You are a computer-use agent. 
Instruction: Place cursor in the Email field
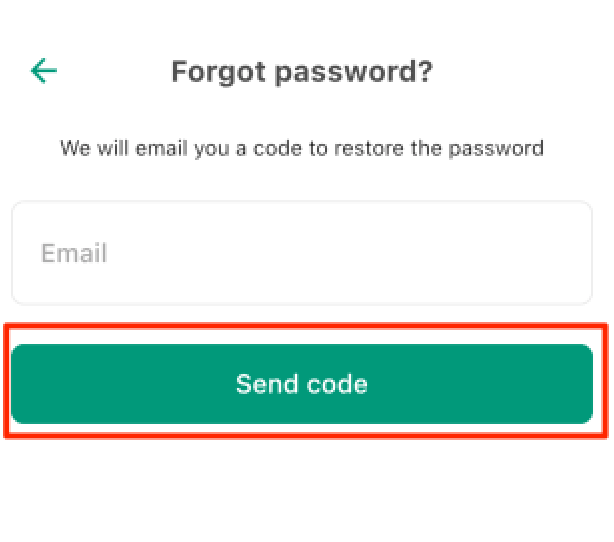302,253
